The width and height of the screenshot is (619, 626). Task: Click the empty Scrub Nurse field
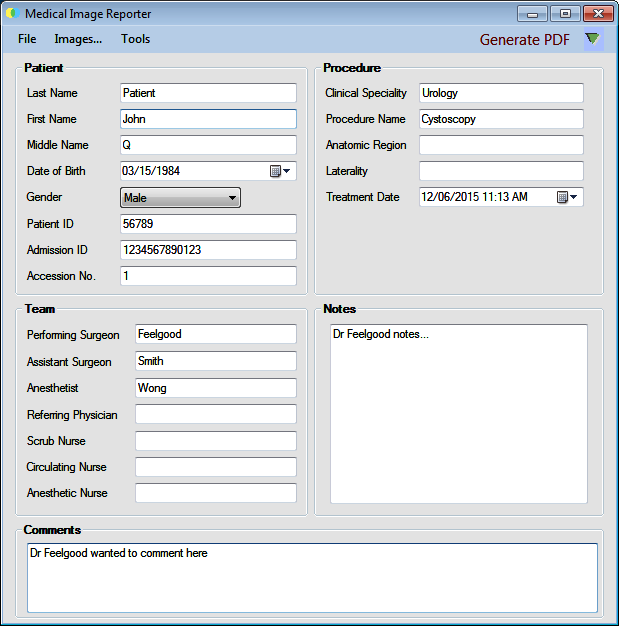[216, 441]
